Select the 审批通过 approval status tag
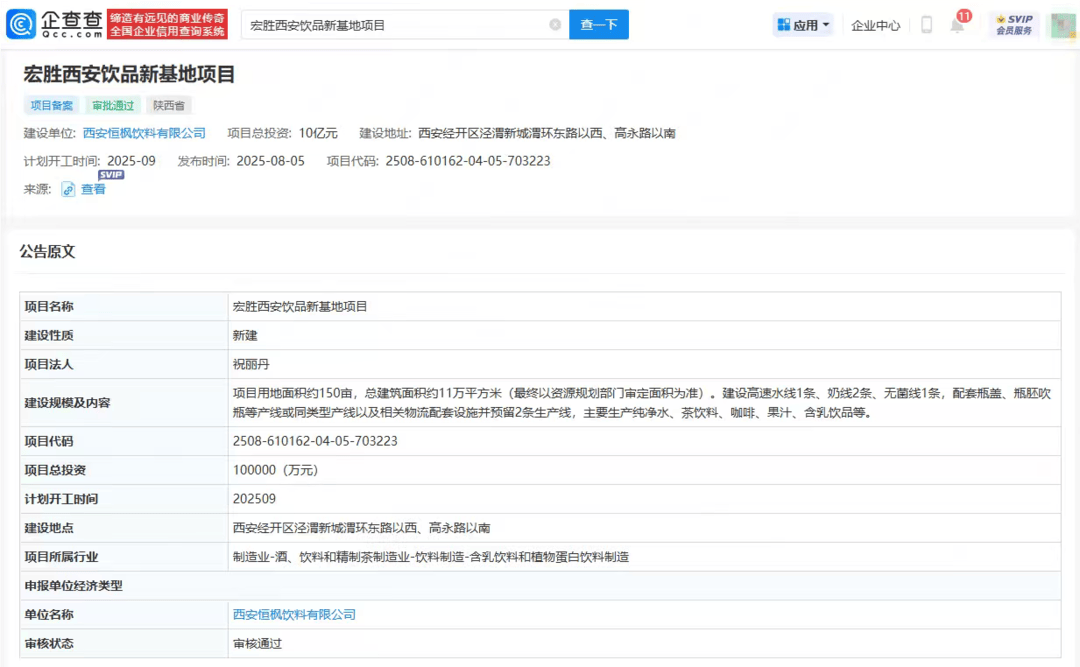 [113, 105]
